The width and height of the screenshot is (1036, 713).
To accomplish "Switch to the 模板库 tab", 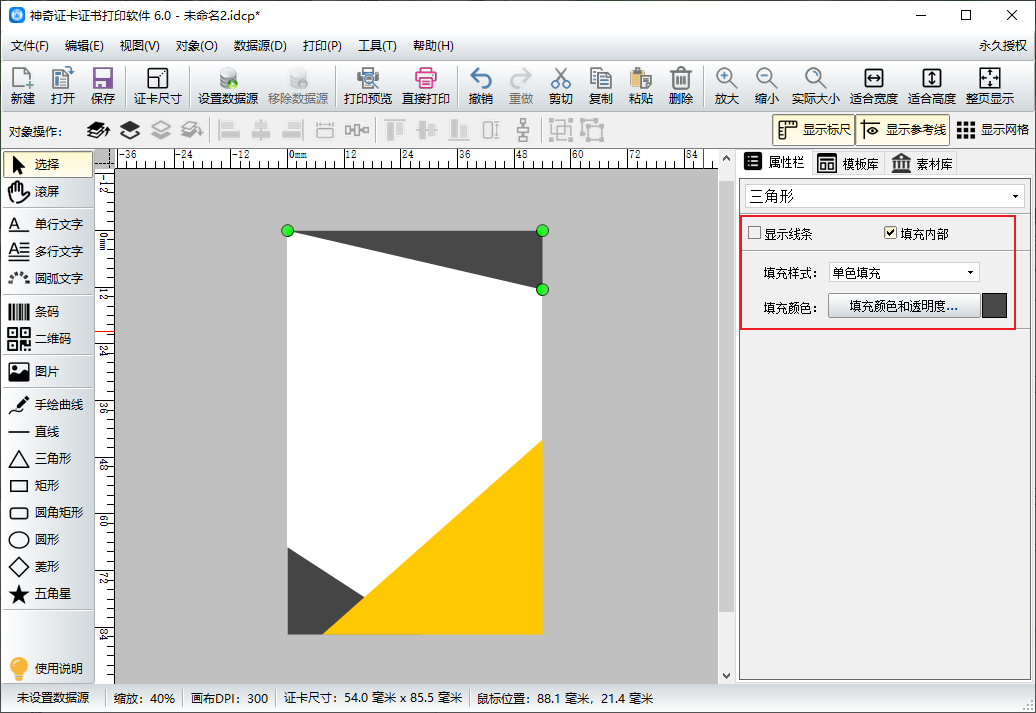I will 848,164.
